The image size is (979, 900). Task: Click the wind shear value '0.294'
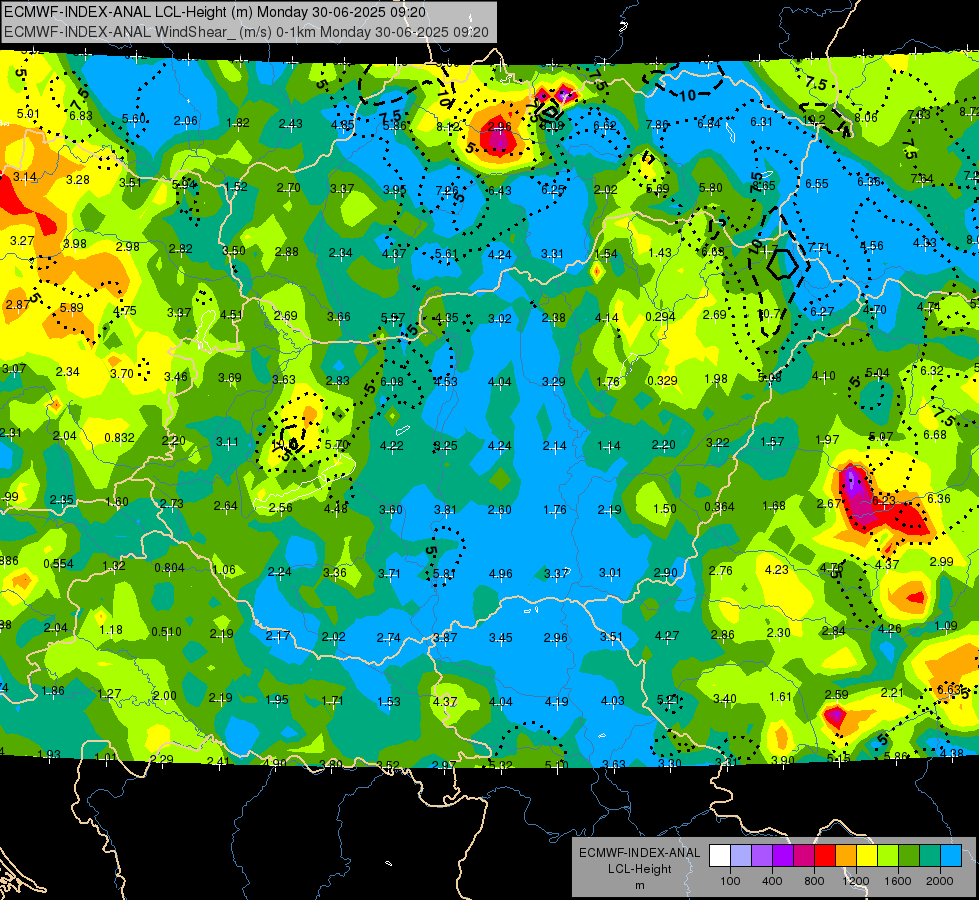660,317
